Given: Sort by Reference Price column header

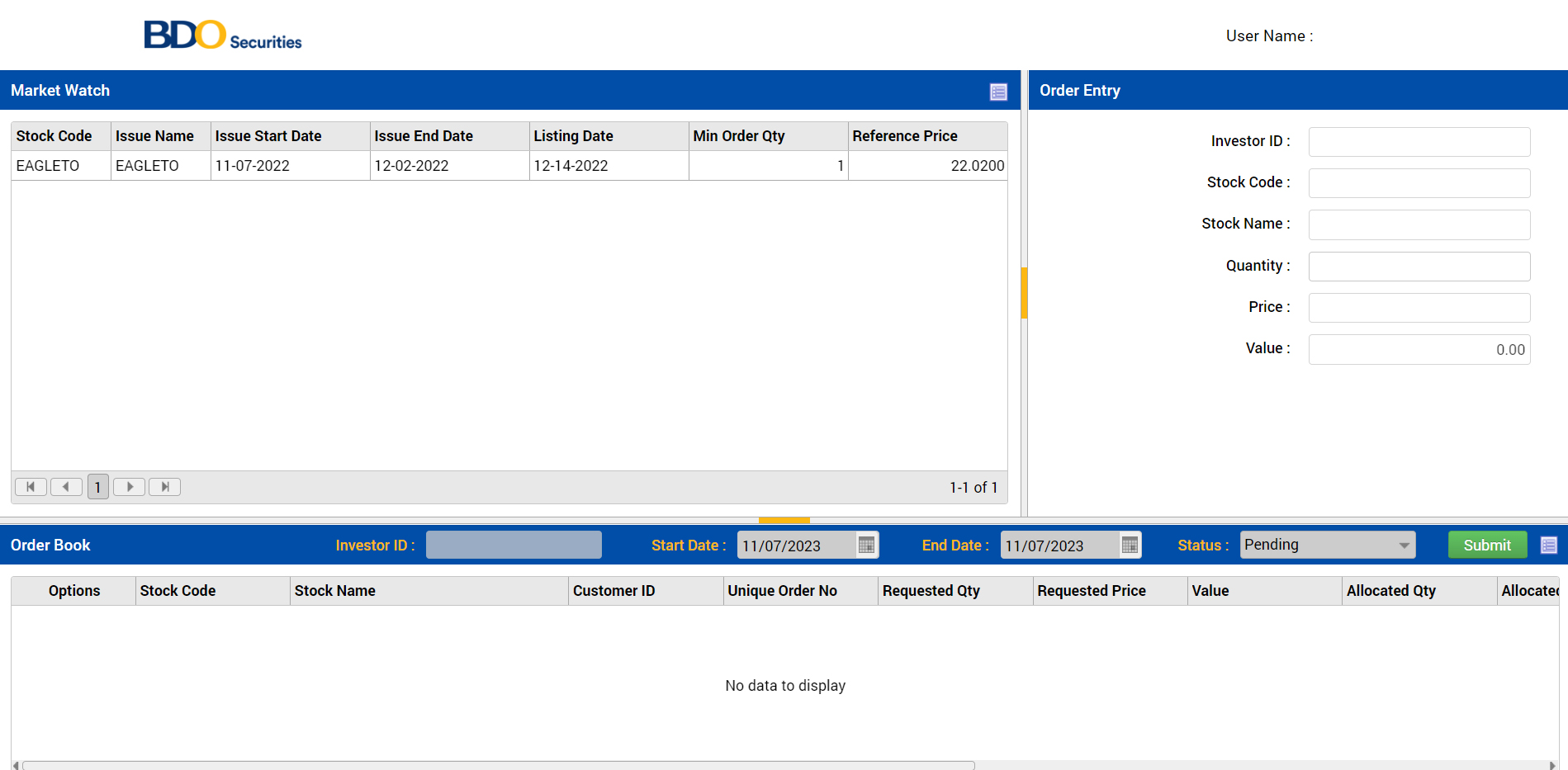Looking at the screenshot, I should click(905, 136).
